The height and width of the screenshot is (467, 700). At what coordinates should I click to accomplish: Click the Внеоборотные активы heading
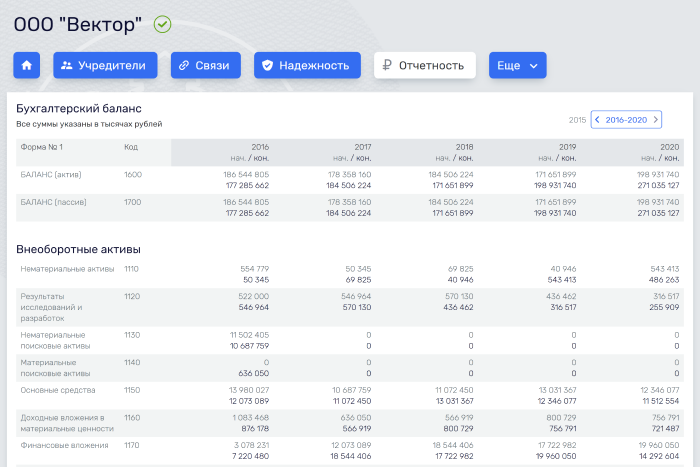point(79,249)
